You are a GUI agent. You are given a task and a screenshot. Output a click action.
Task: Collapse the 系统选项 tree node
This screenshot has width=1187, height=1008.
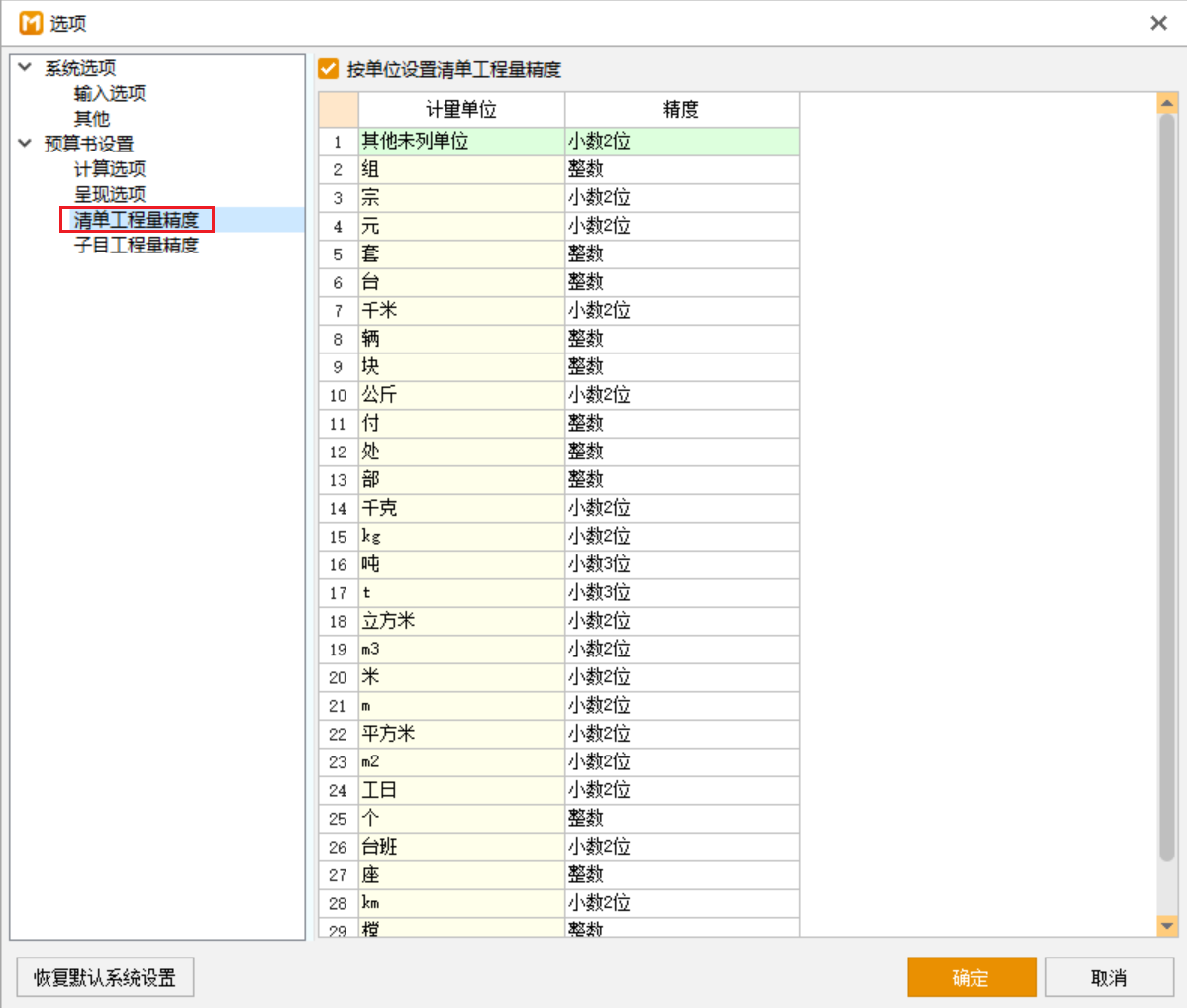click(26, 67)
